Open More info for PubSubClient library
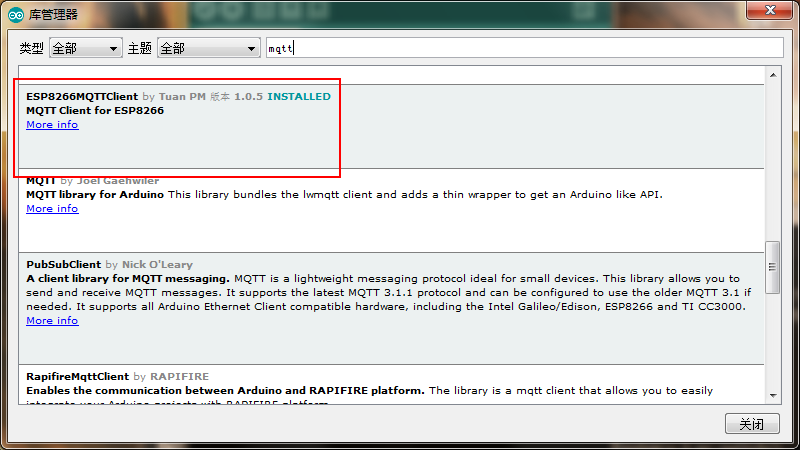Image resolution: width=800 pixels, height=450 pixels. click(52, 320)
